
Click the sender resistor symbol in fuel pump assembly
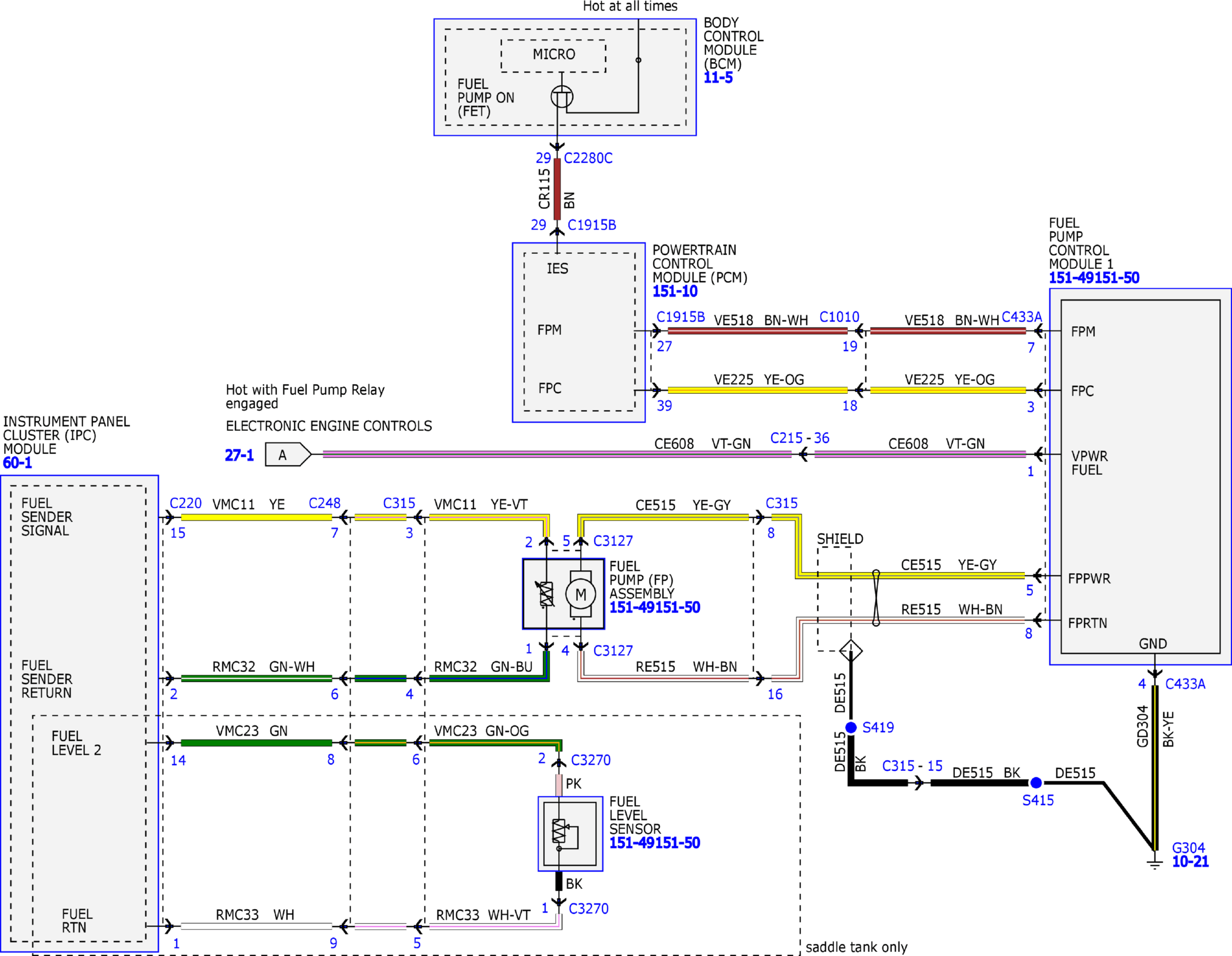coord(546,594)
